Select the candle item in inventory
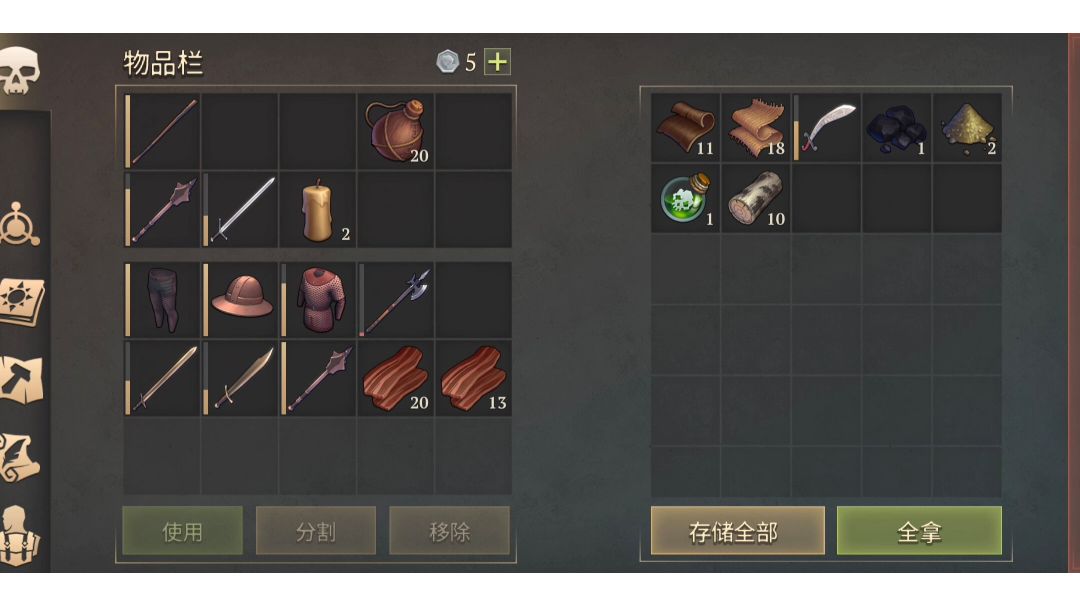The width and height of the screenshot is (1080, 606). tap(318, 209)
